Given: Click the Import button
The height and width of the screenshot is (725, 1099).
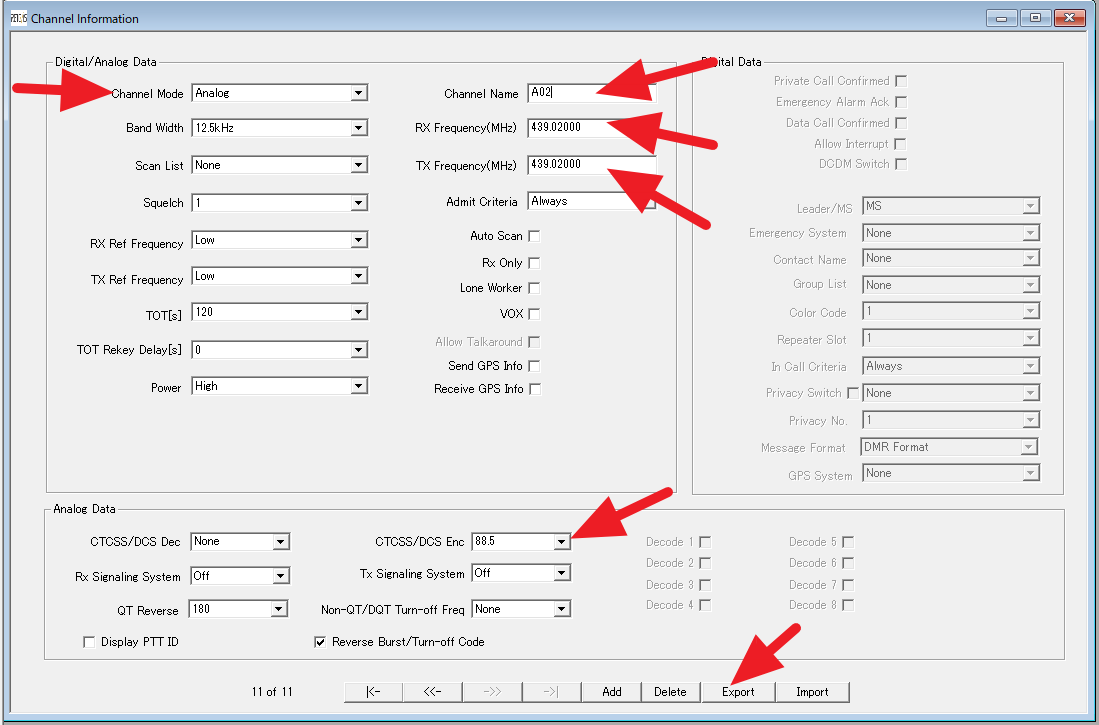Looking at the screenshot, I should tap(812, 691).
